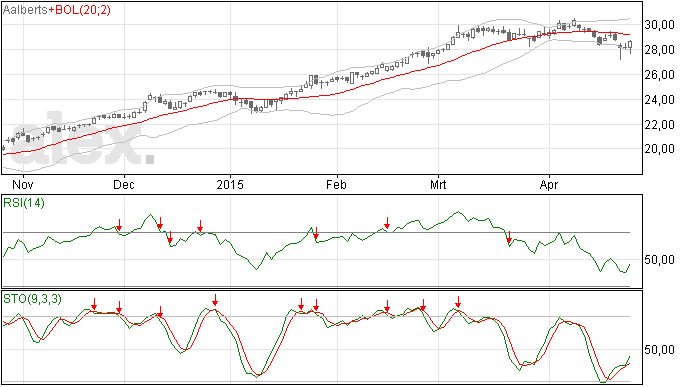Viewport: 690px width, 387px height.
Task: Click the Dec date axis label
Action: [x=124, y=184]
